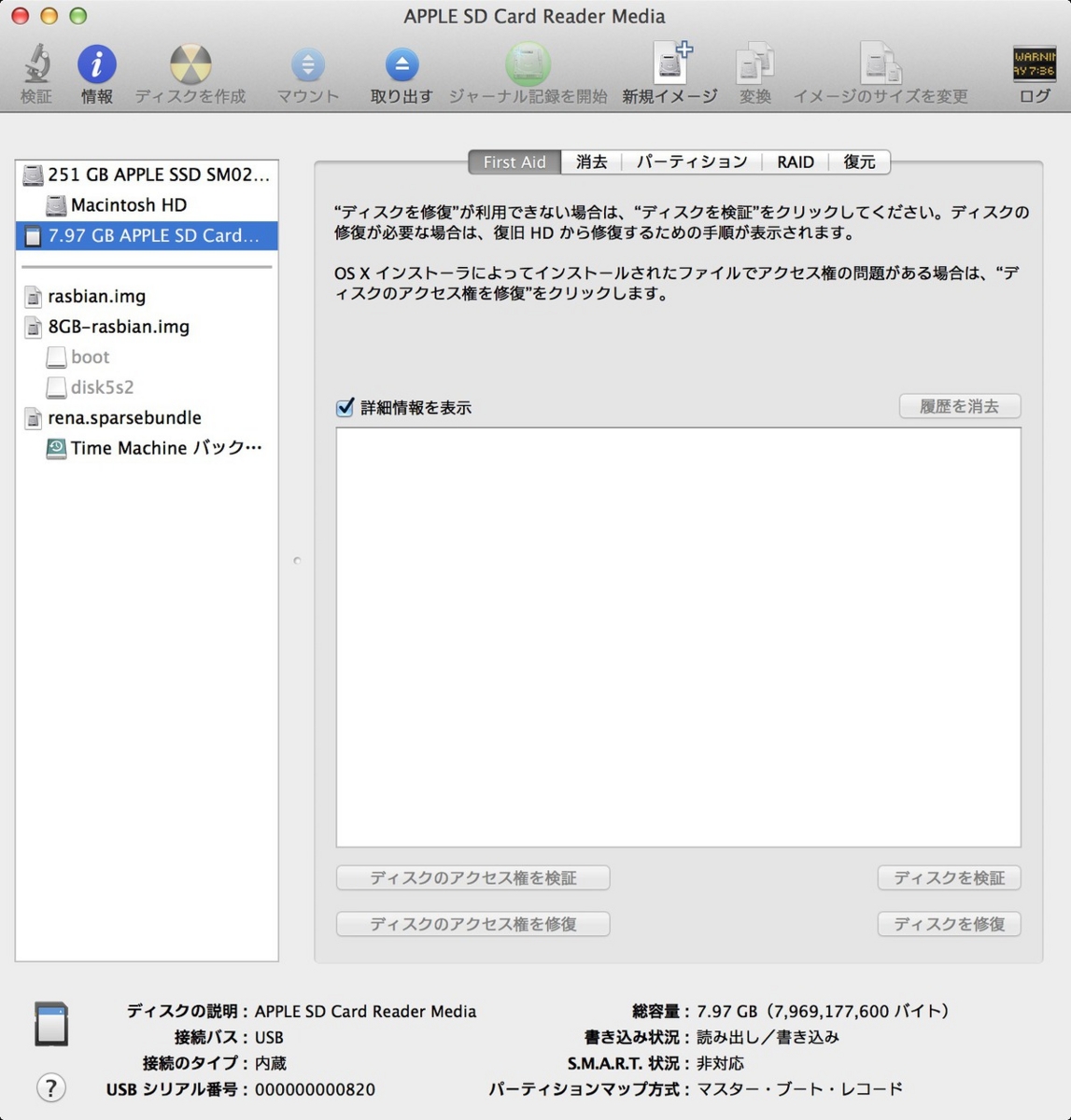The width and height of the screenshot is (1071, 1120).
Task: Click the マウント (Mount) toolbar icon
Action: (307, 64)
